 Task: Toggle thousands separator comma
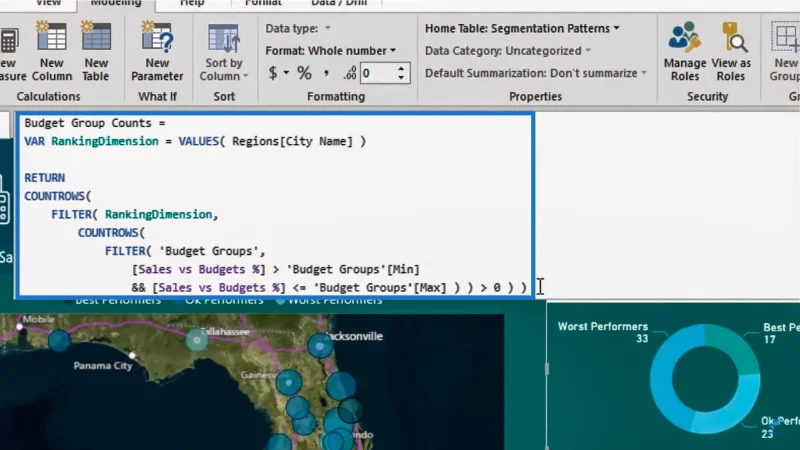(326, 73)
